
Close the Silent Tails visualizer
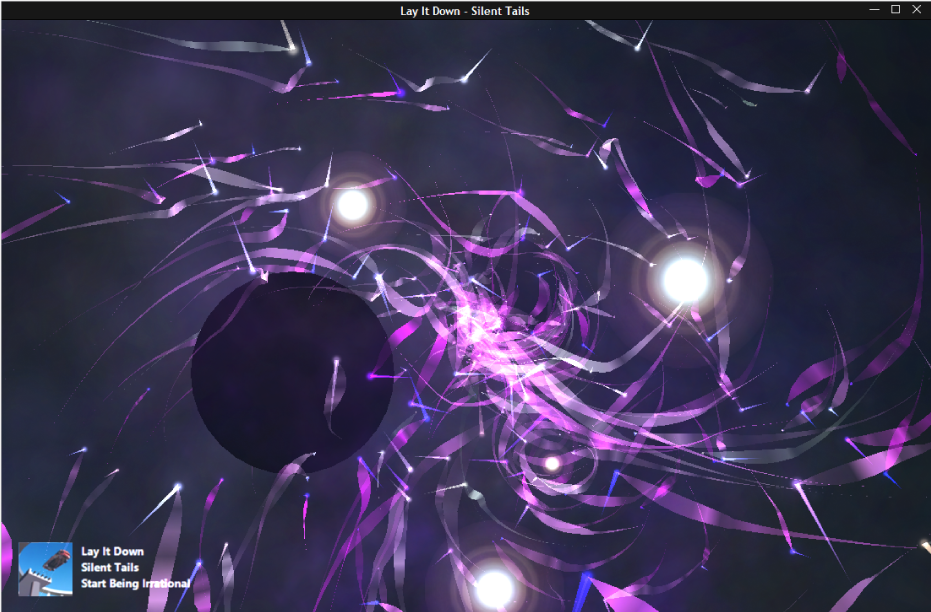[917, 9]
